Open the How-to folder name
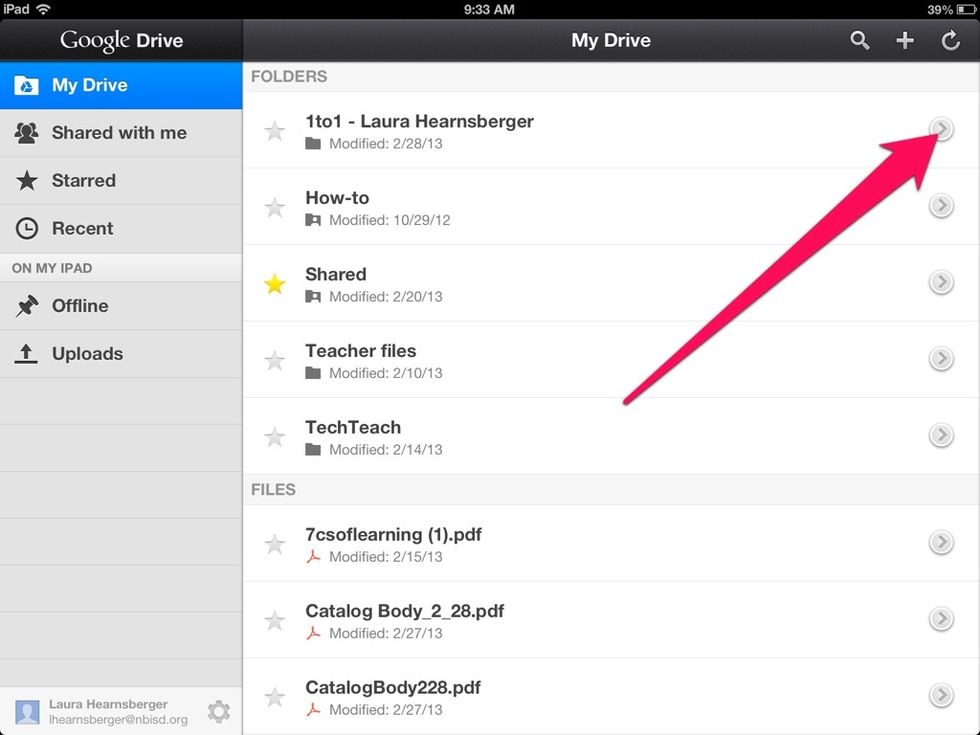 (x=338, y=198)
